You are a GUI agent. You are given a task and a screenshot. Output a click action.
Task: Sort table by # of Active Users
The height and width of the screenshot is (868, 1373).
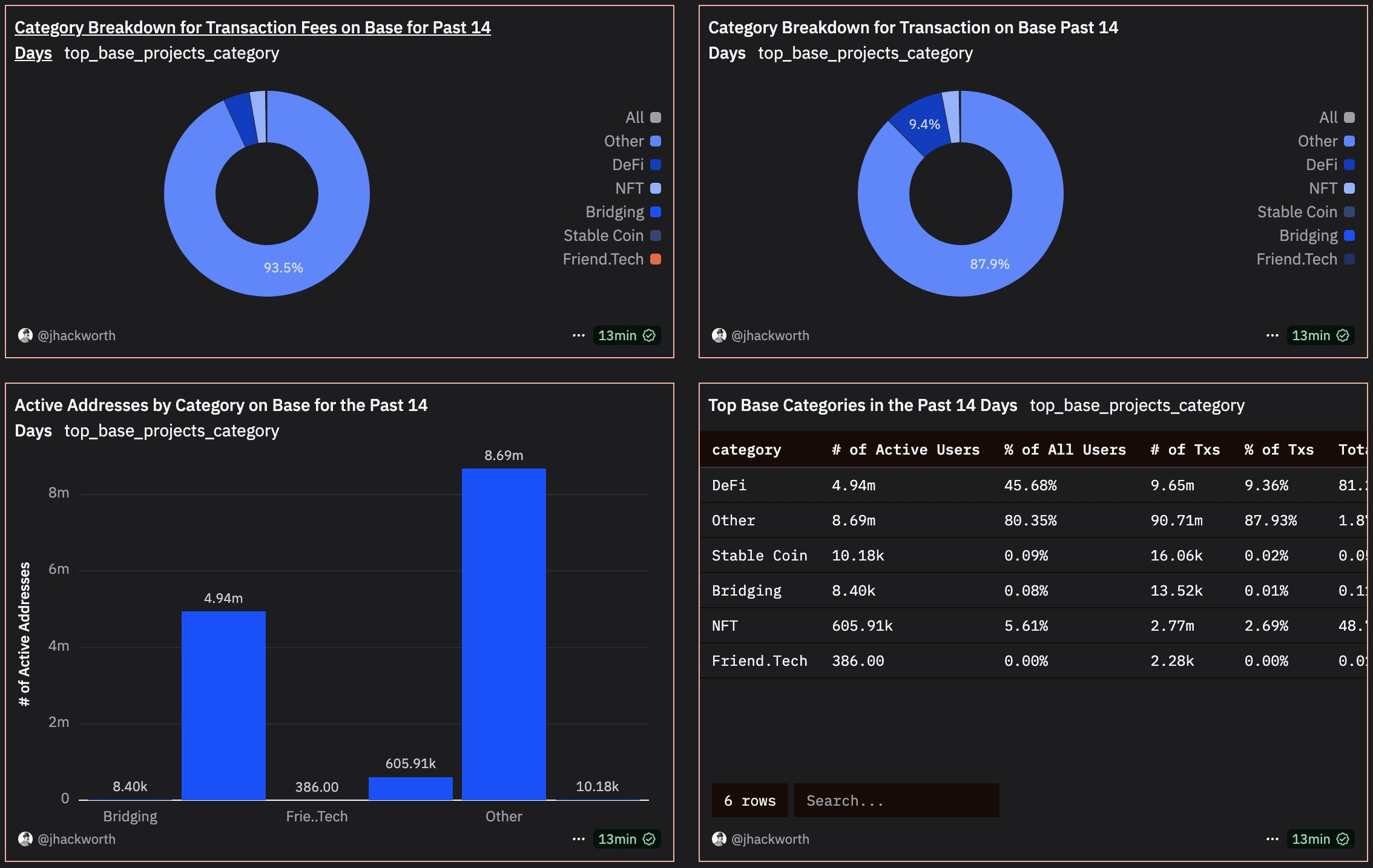tap(905, 450)
